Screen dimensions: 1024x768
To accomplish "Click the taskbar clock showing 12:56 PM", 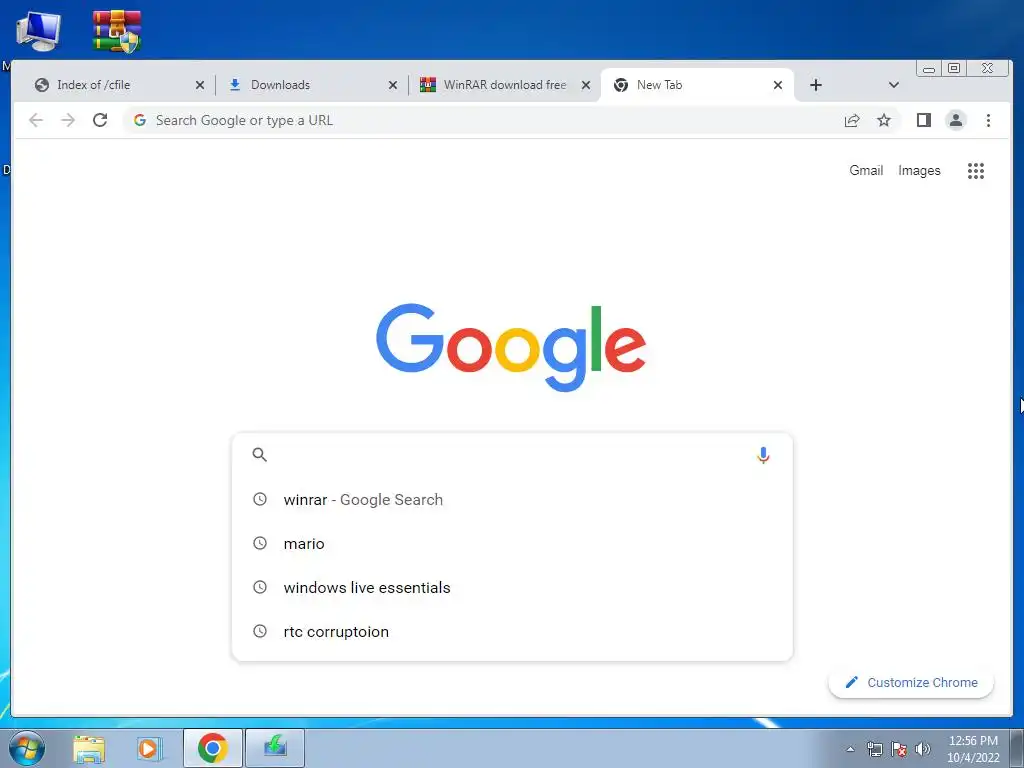I will [973, 749].
